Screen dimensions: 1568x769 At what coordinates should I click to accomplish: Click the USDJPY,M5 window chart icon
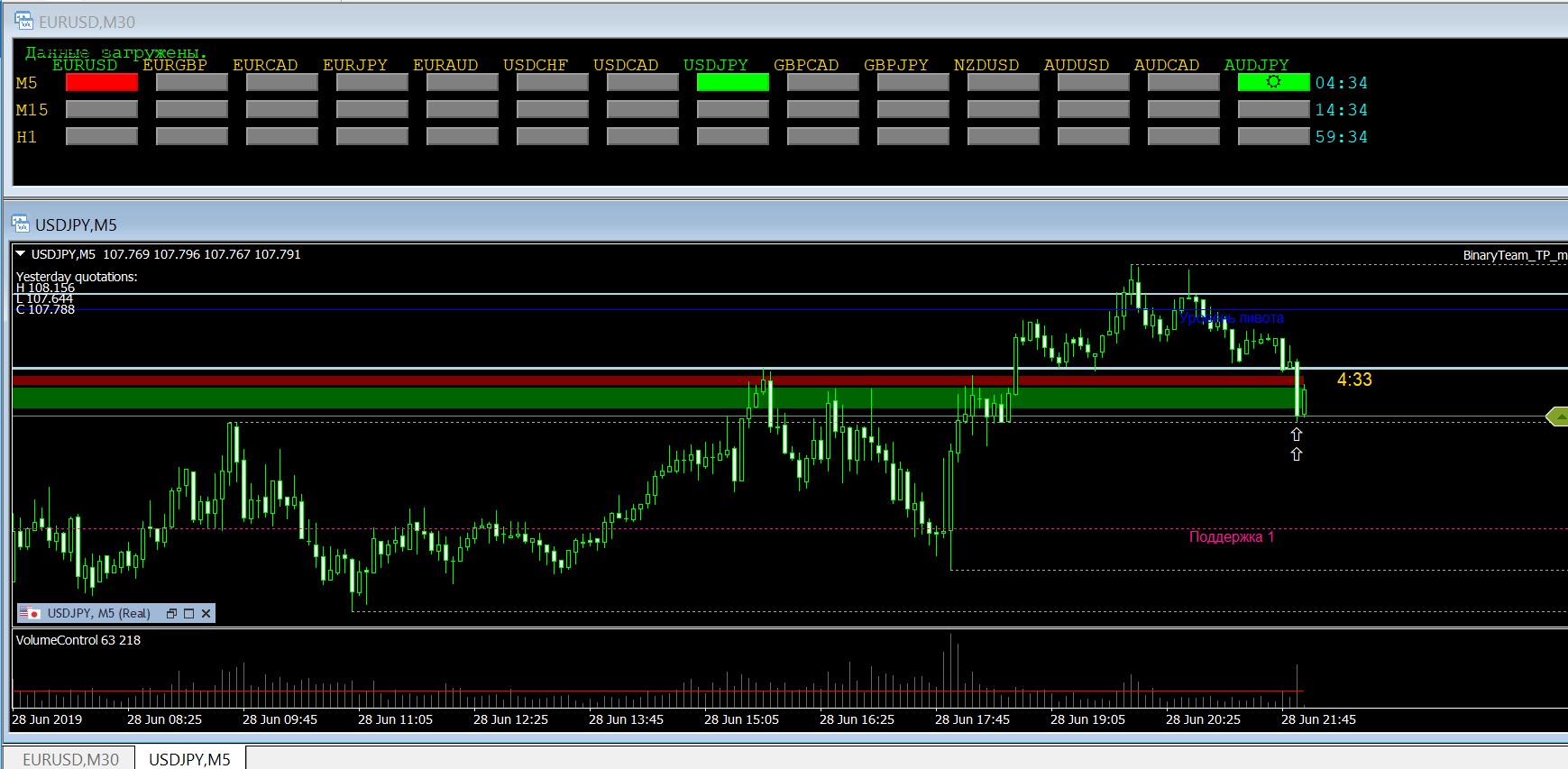coord(20,224)
